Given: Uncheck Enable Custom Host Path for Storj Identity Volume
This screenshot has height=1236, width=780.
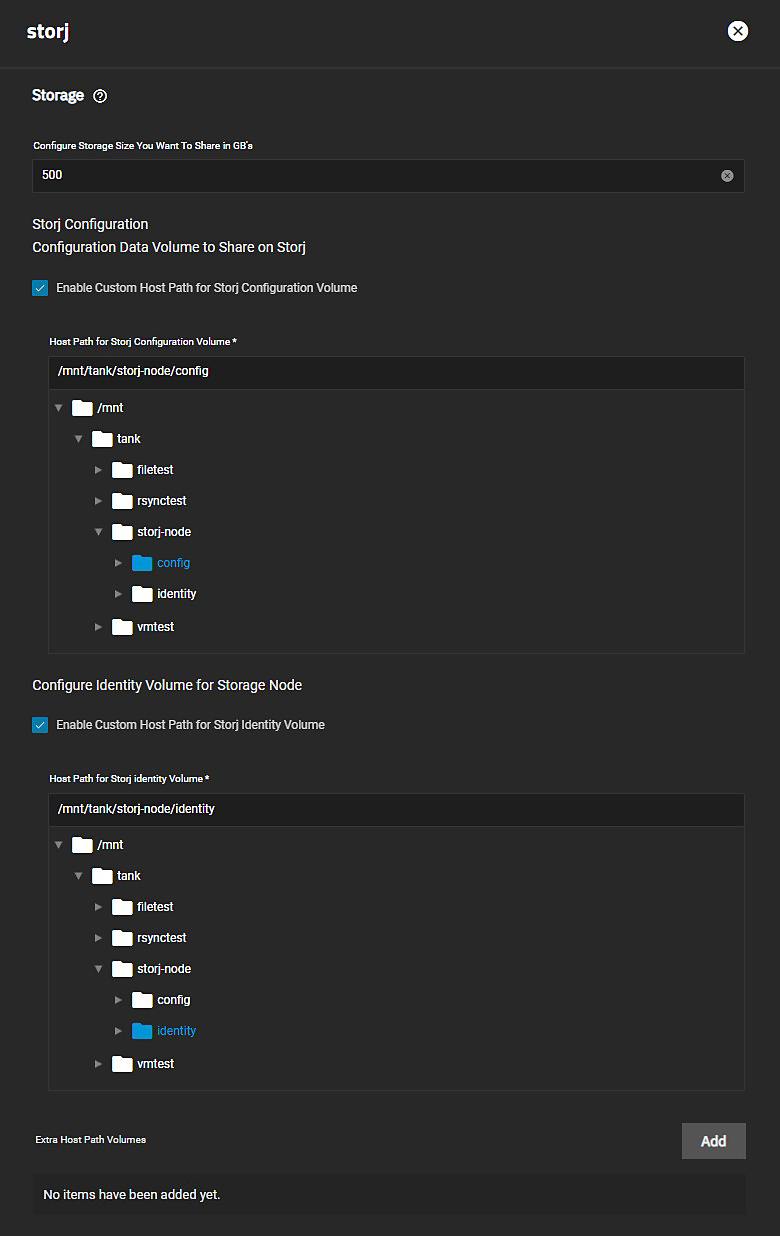Looking at the screenshot, I should 40,725.
